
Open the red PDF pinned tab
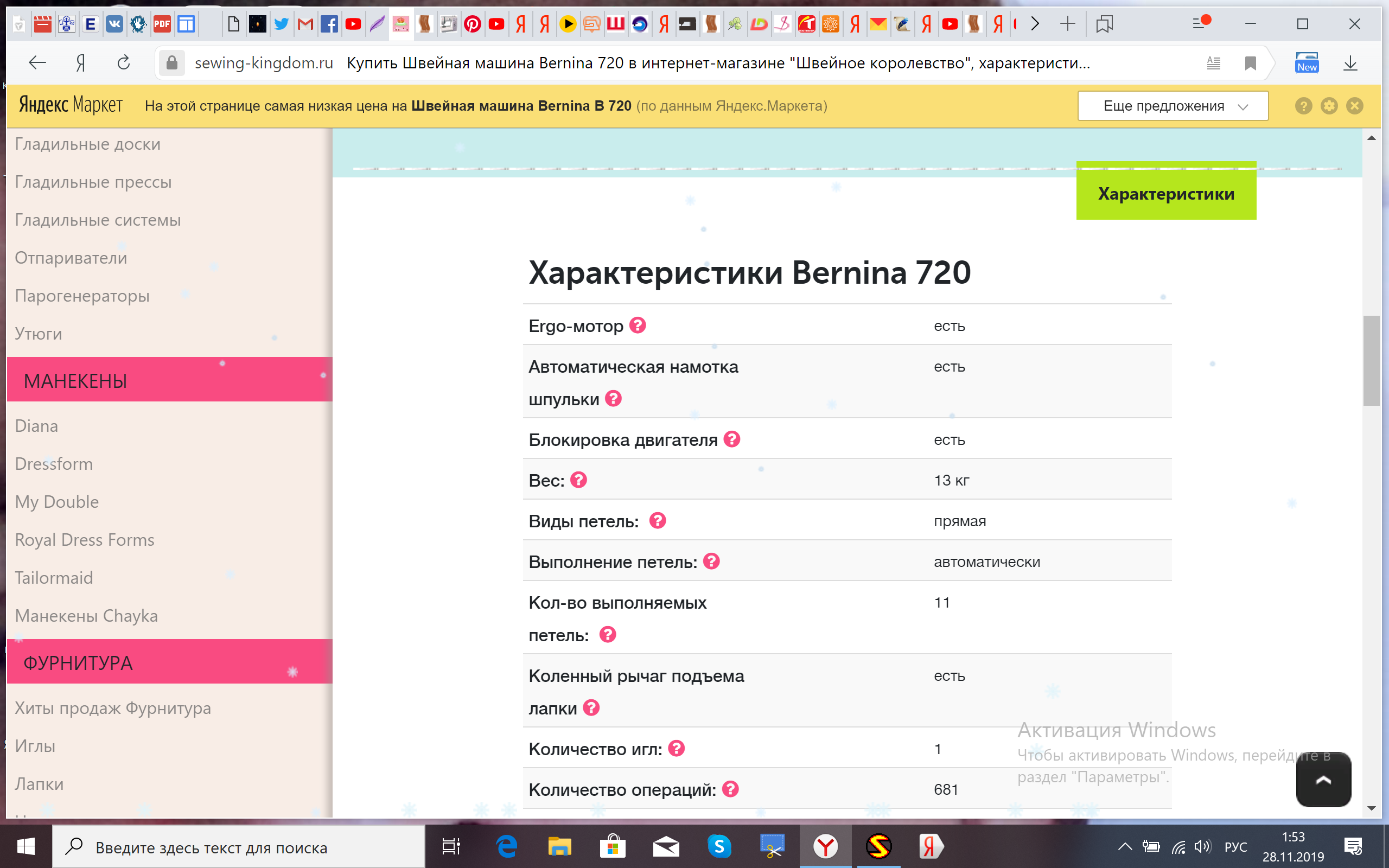pos(162,24)
